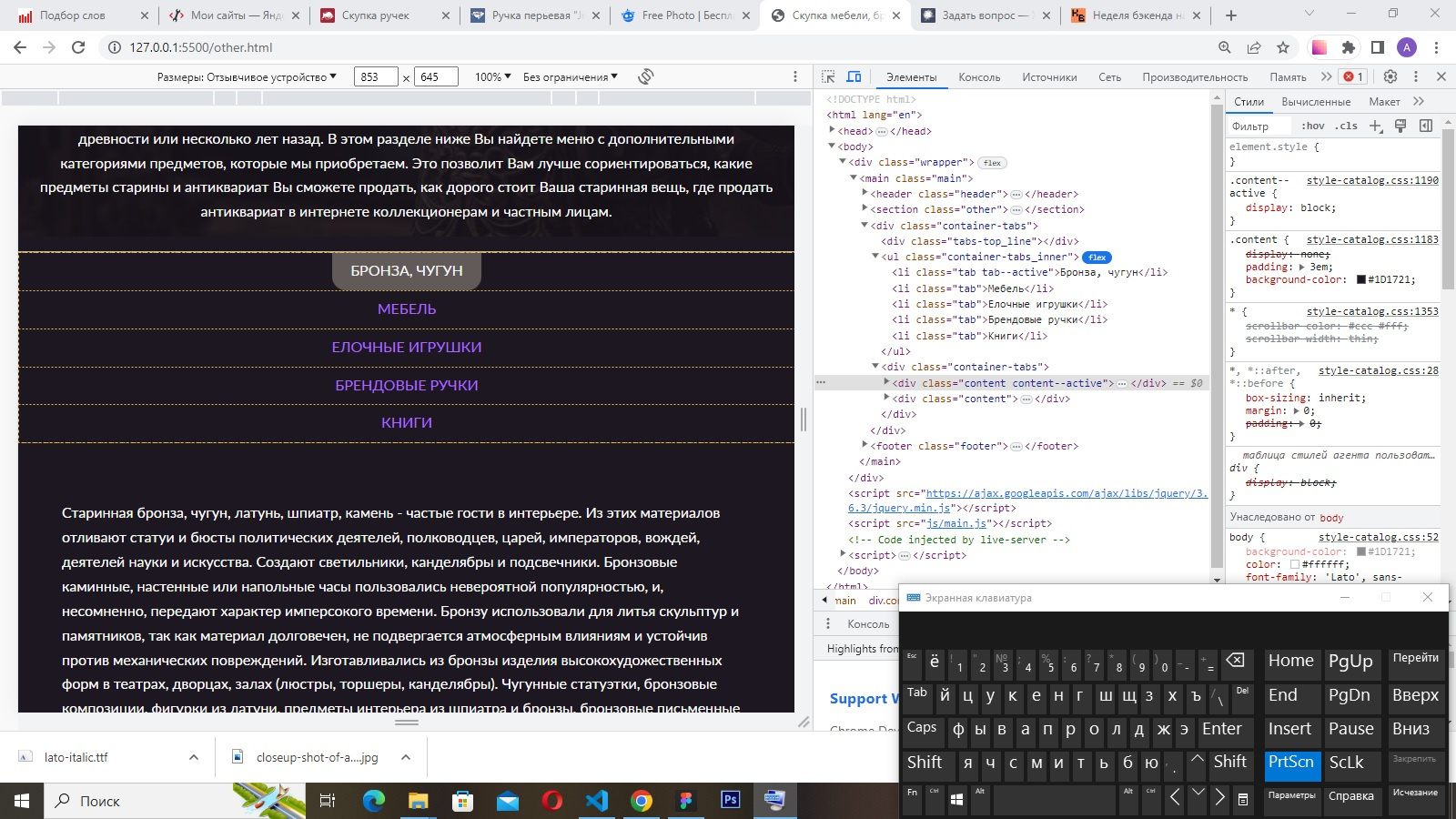The image size is (1456, 819).
Task: Rotate the device viewport orientation
Action: [646, 76]
